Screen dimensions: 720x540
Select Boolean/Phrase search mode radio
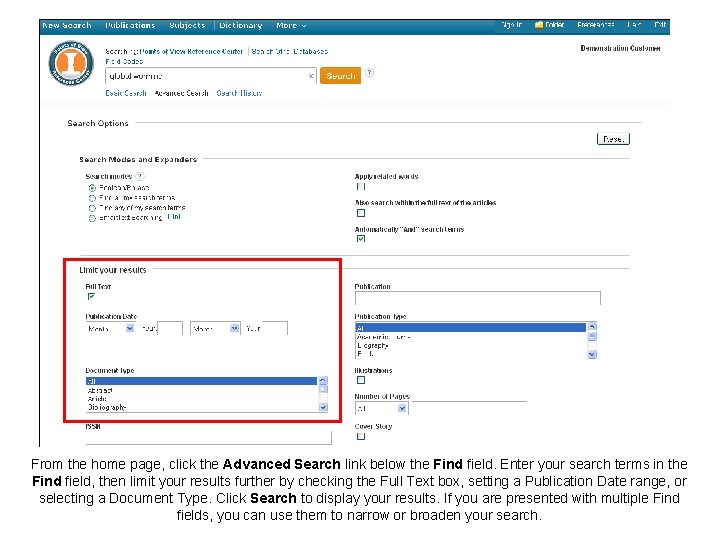coord(92,188)
